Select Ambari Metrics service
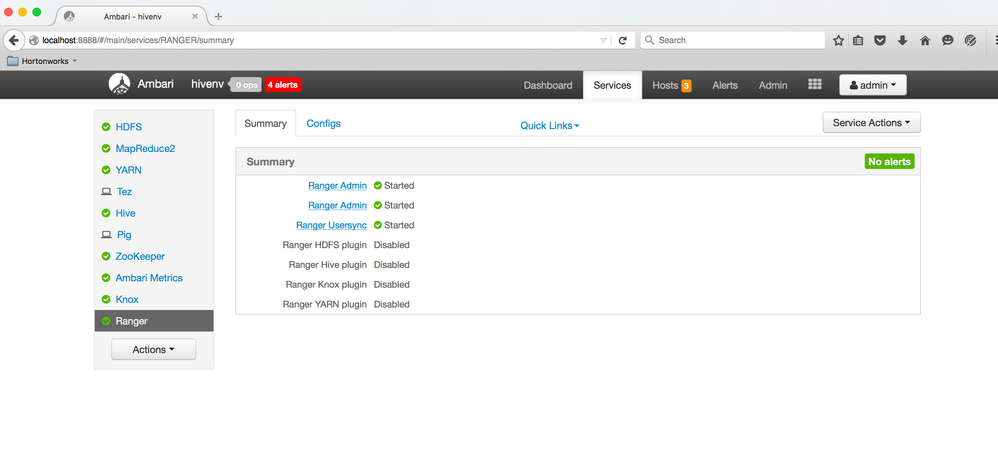This screenshot has width=998, height=451. point(149,278)
